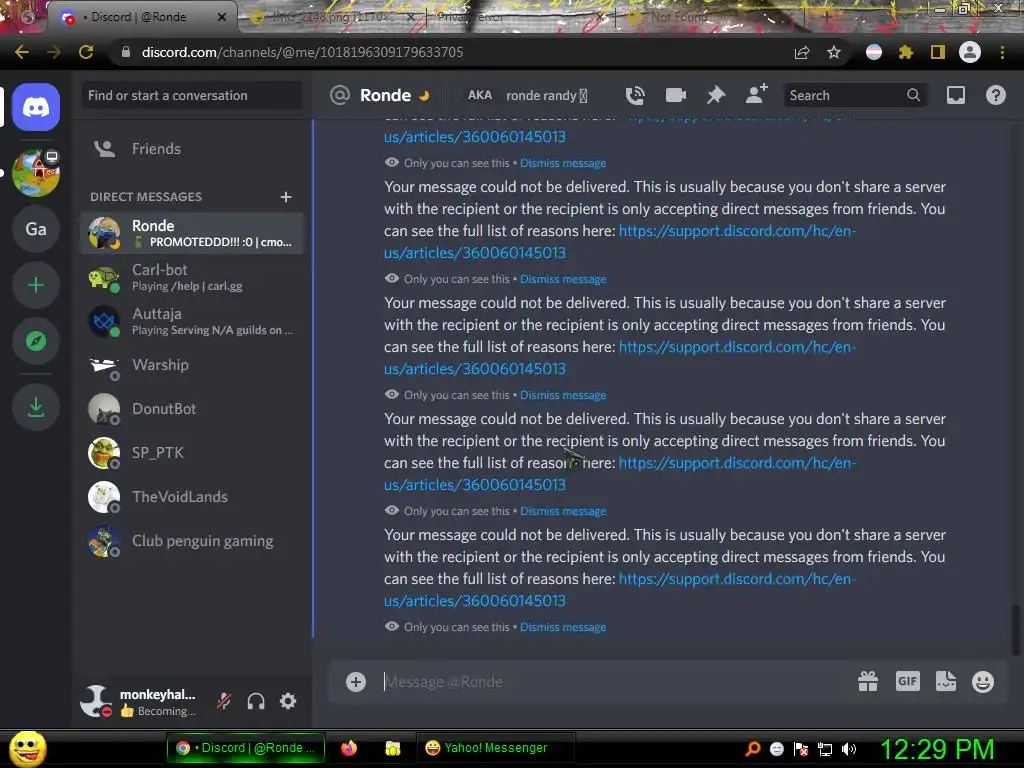The width and height of the screenshot is (1024, 768).
Task: Add friends to DM icon
Action: (x=756, y=95)
